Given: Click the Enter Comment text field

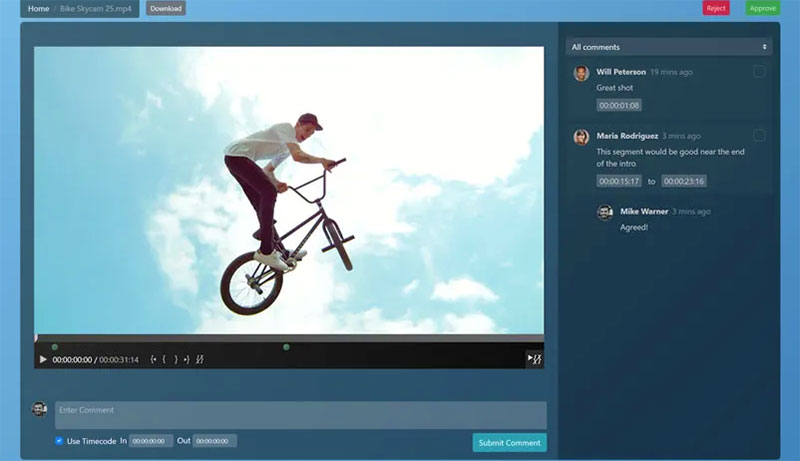Looking at the screenshot, I should click(x=300, y=415).
